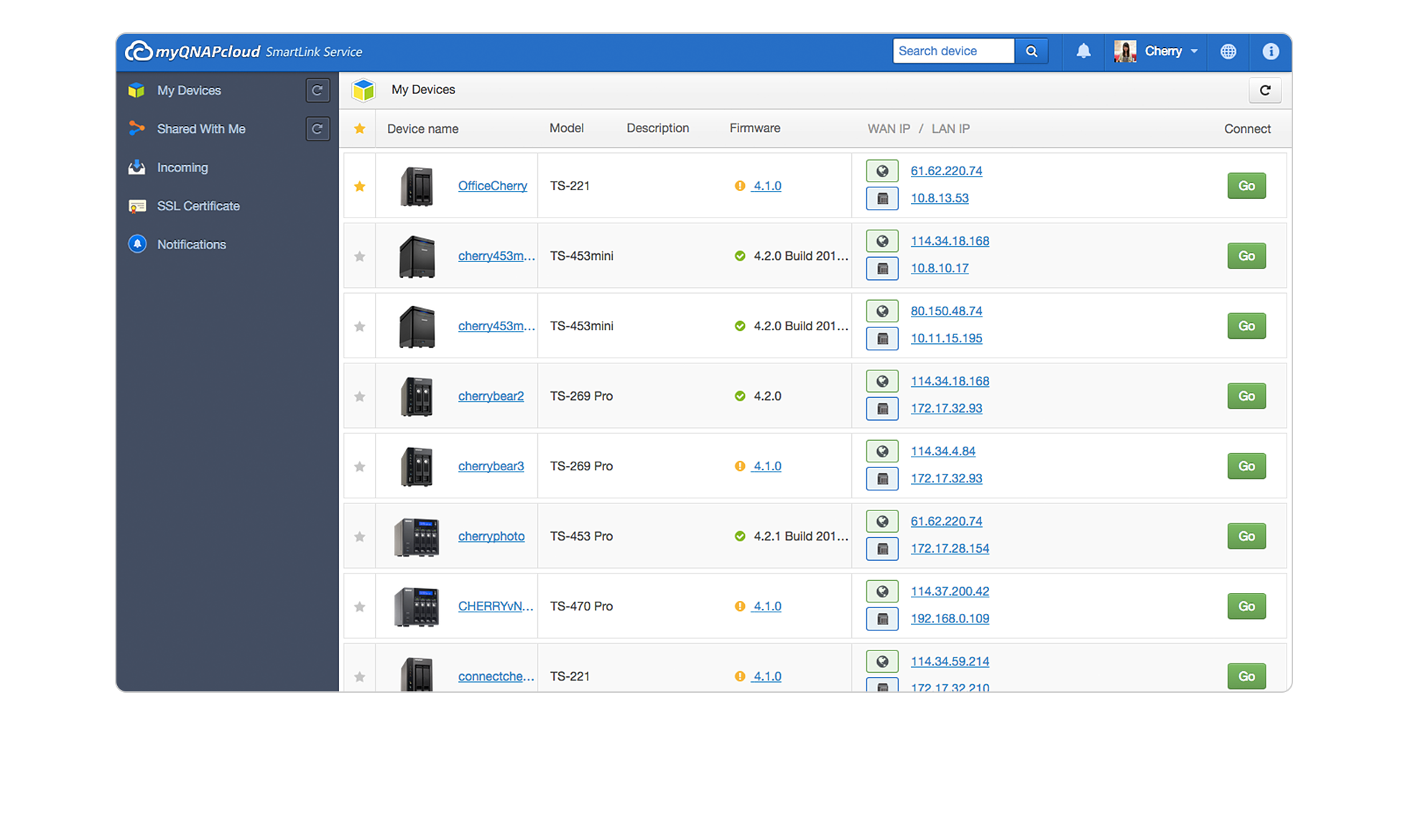Click firmware 4.1.0 link for cherrybear3
1408x840 pixels.
(766, 467)
